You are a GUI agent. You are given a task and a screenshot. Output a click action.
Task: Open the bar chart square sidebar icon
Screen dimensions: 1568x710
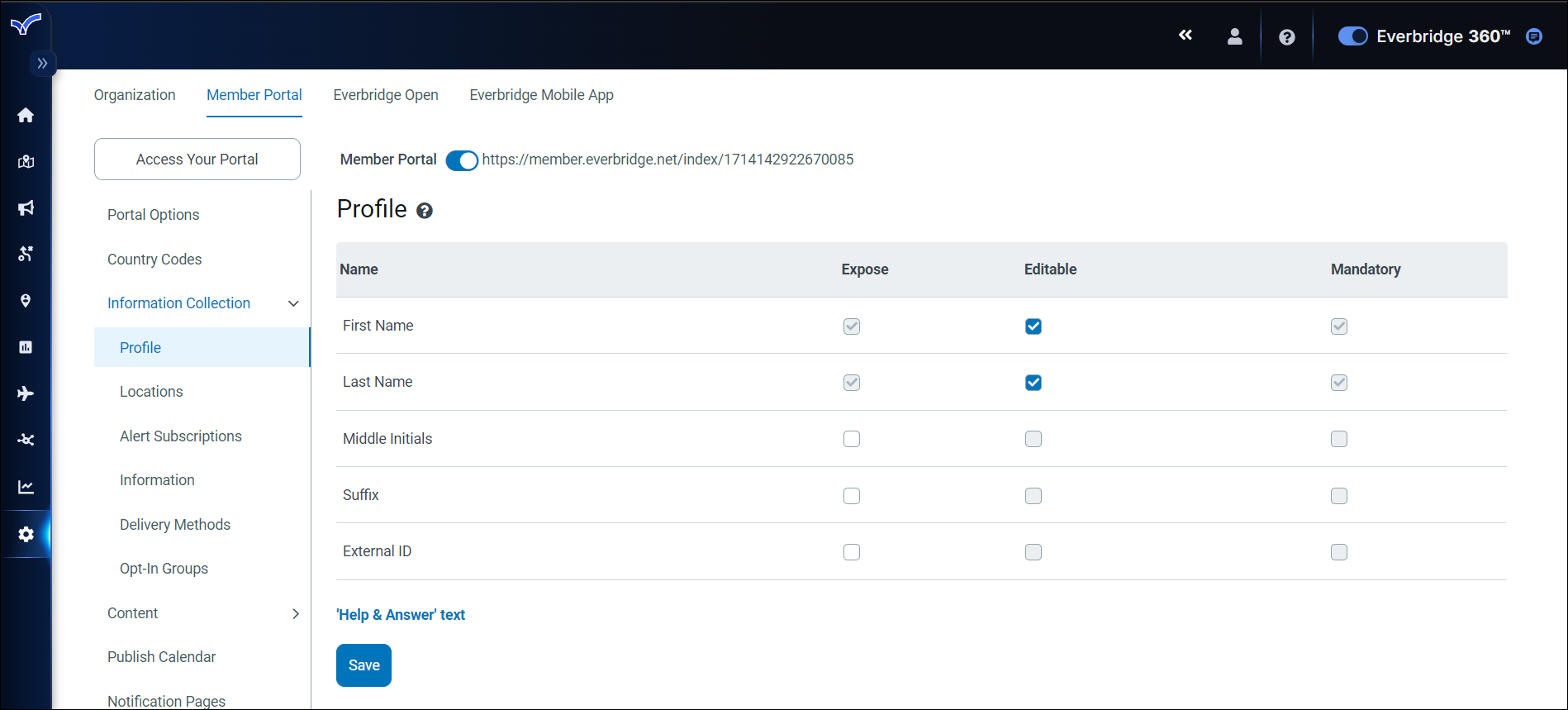pyautogui.click(x=26, y=347)
